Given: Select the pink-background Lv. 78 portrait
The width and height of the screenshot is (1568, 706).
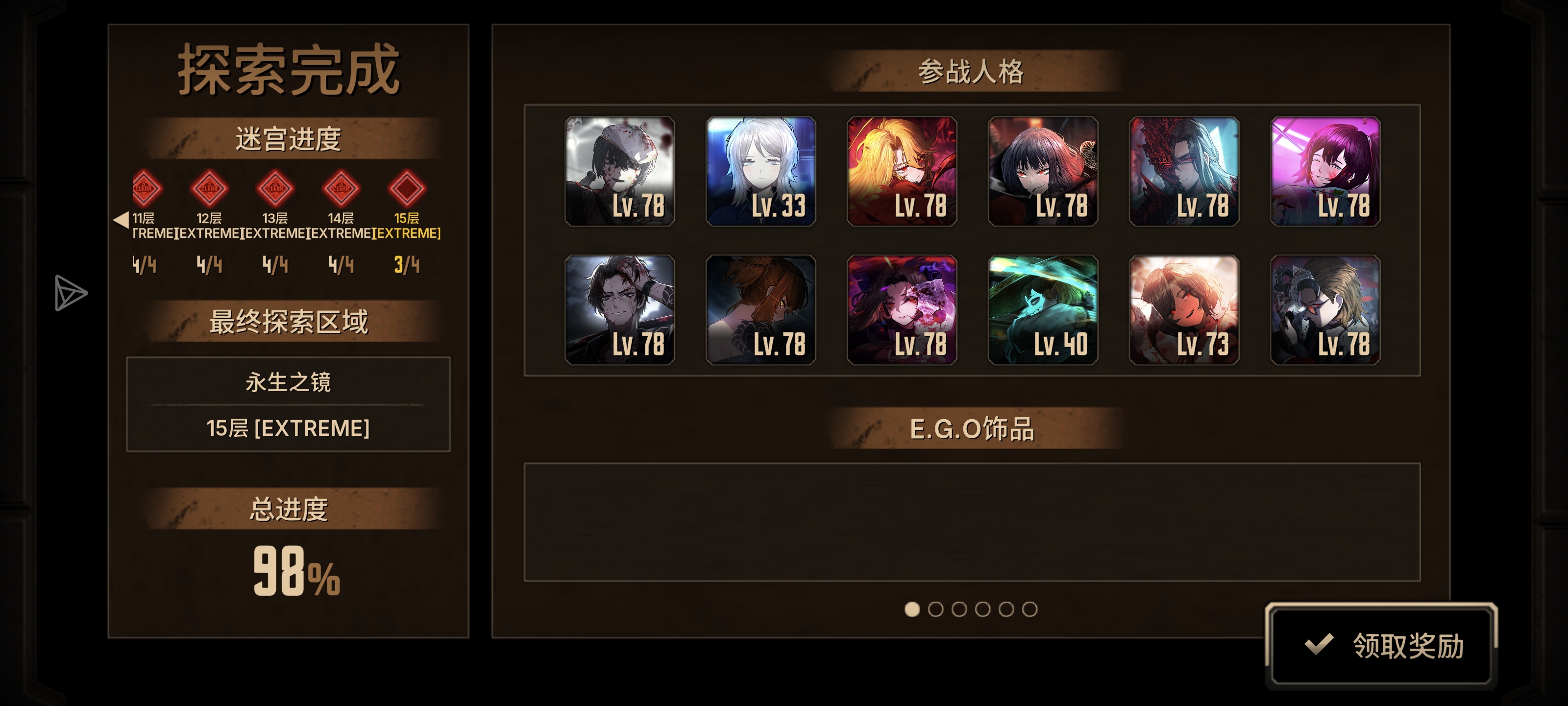Looking at the screenshot, I should click(1325, 171).
